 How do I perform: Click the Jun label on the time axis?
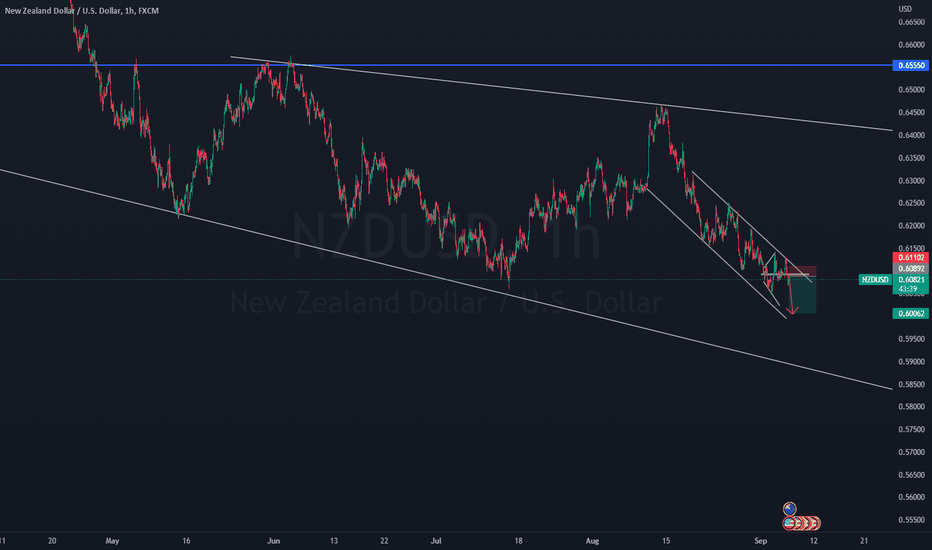pos(273,541)
